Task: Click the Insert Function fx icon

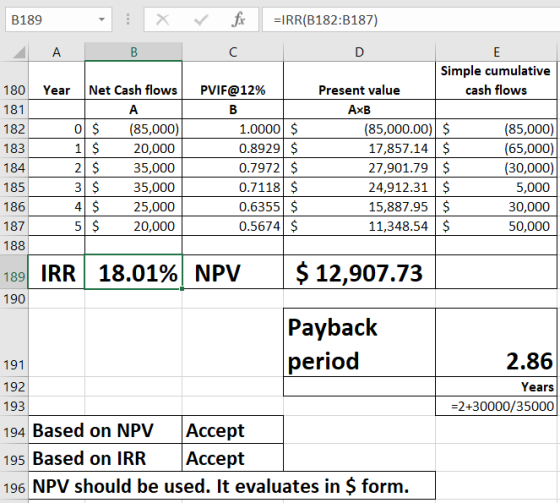Action: pyautogui.click(x=238, y=20)
